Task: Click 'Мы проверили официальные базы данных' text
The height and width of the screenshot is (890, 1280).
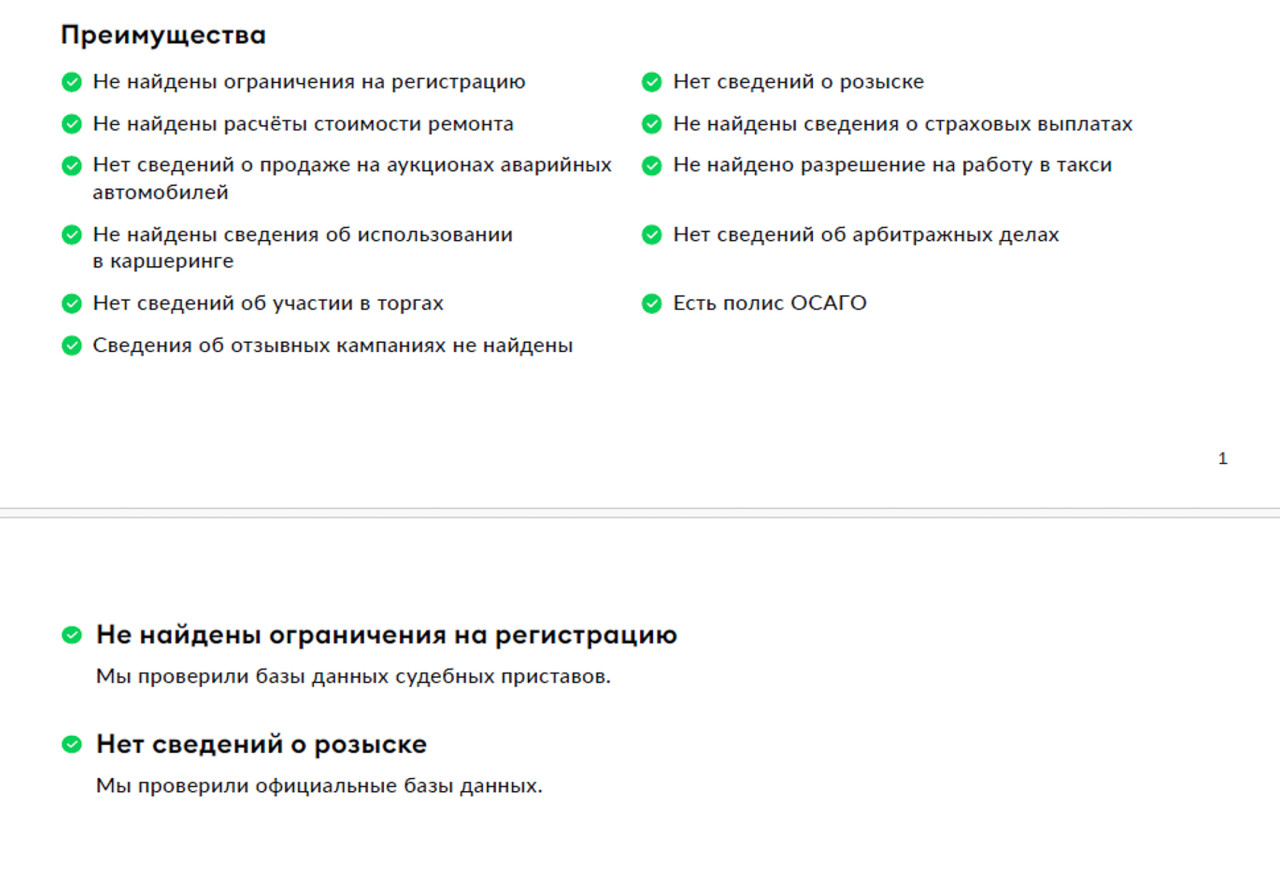Action: point(319,786)
